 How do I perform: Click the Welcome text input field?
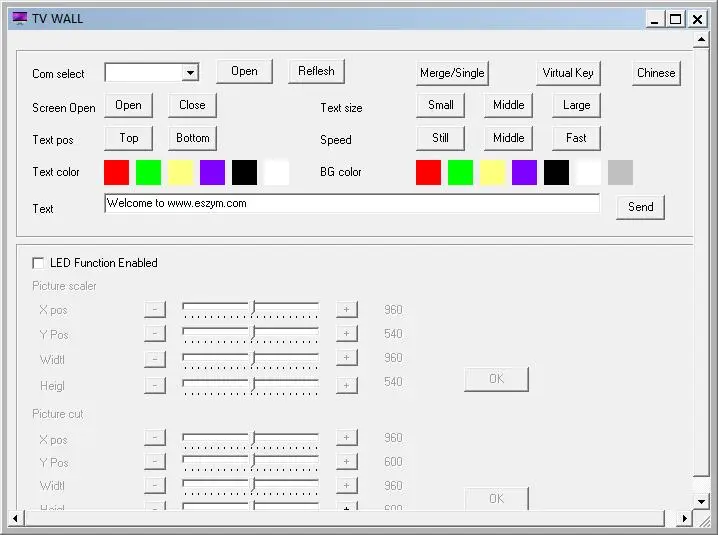(x=352, y=203)
